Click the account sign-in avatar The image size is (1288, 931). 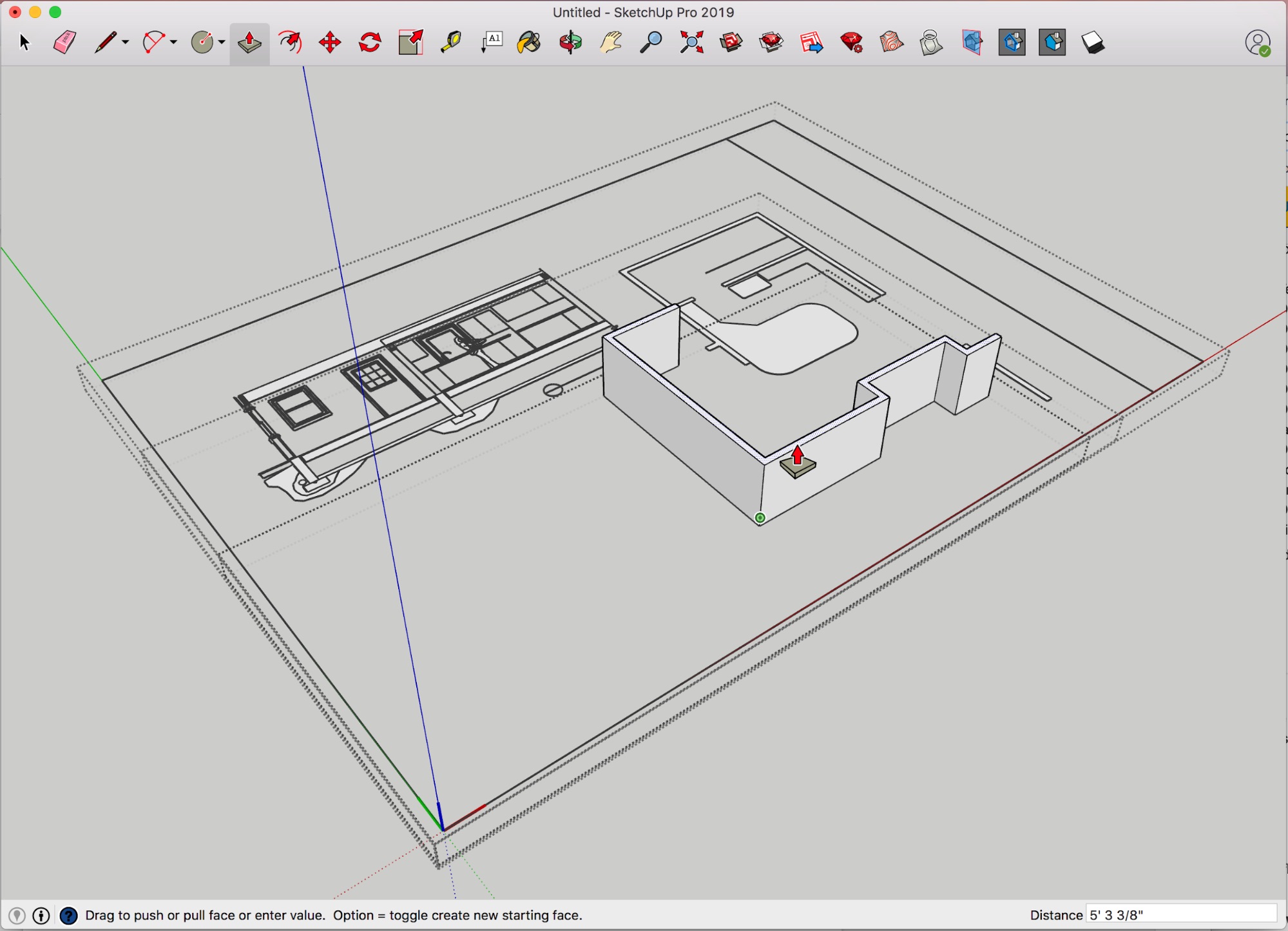click(x=1257, y=42)
